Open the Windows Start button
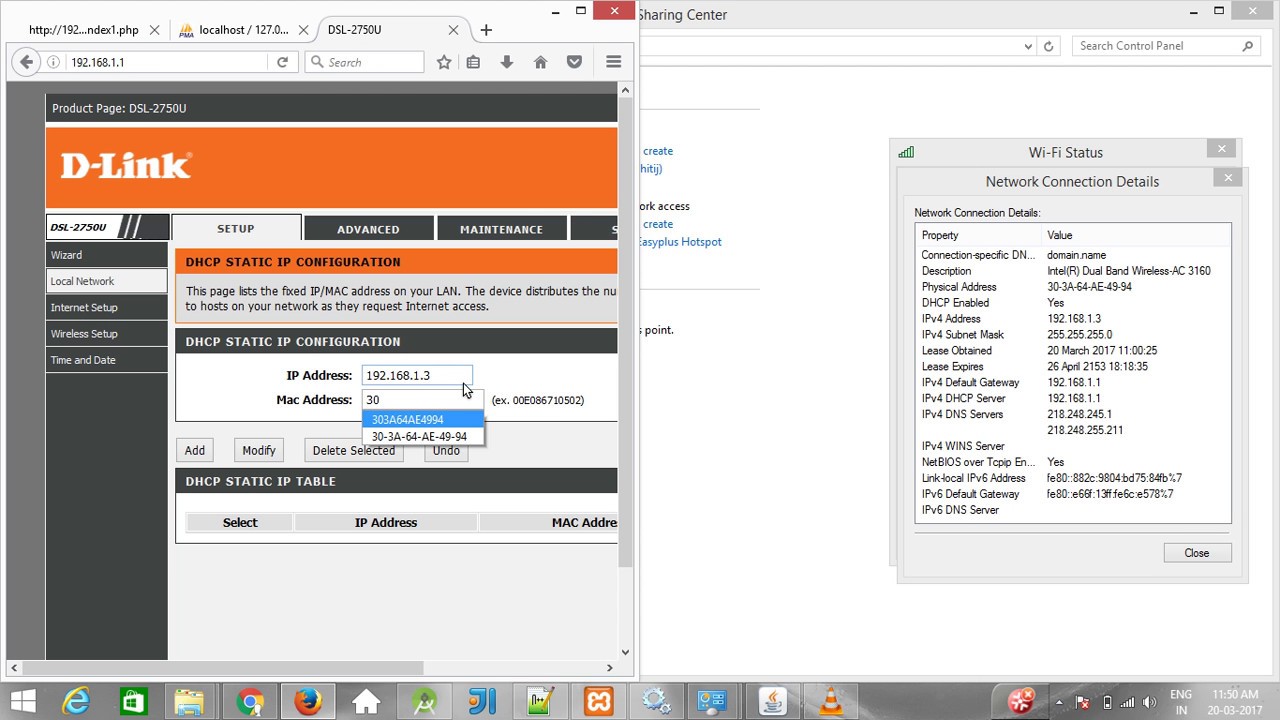 coord(22,702)
